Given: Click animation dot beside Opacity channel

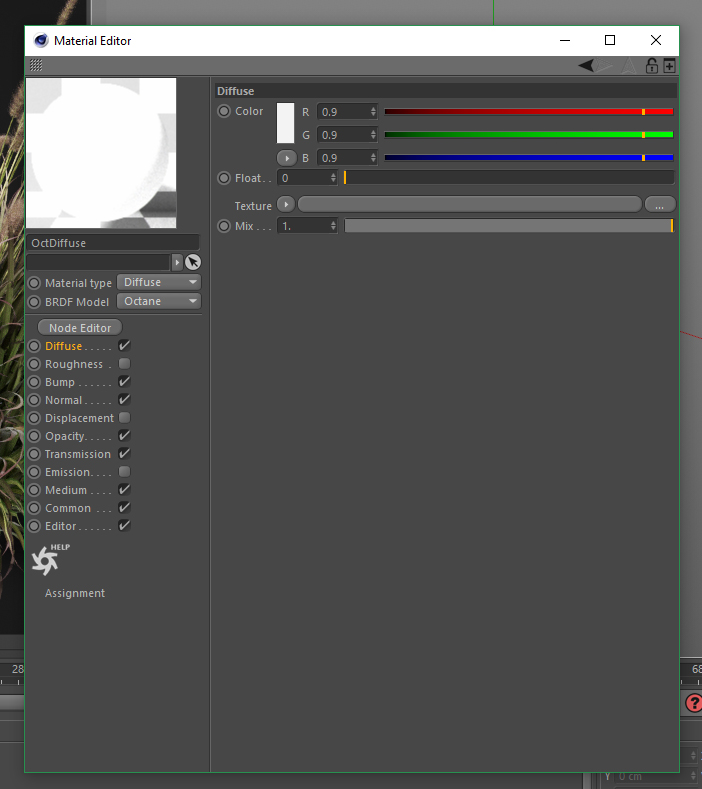Looking at the screenshot, I should pyautogui.click(x=34, y=436).
